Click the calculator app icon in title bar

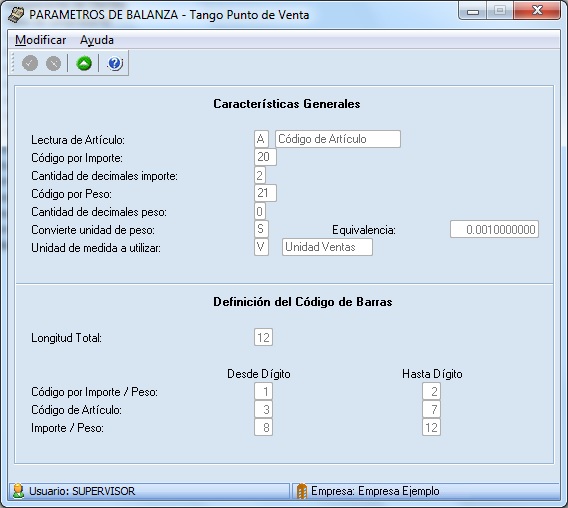click(16, 15)
